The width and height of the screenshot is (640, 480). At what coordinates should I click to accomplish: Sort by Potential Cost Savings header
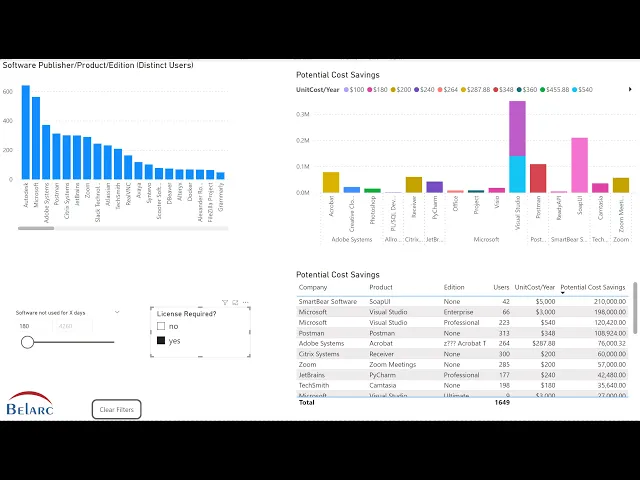(593, 287)
